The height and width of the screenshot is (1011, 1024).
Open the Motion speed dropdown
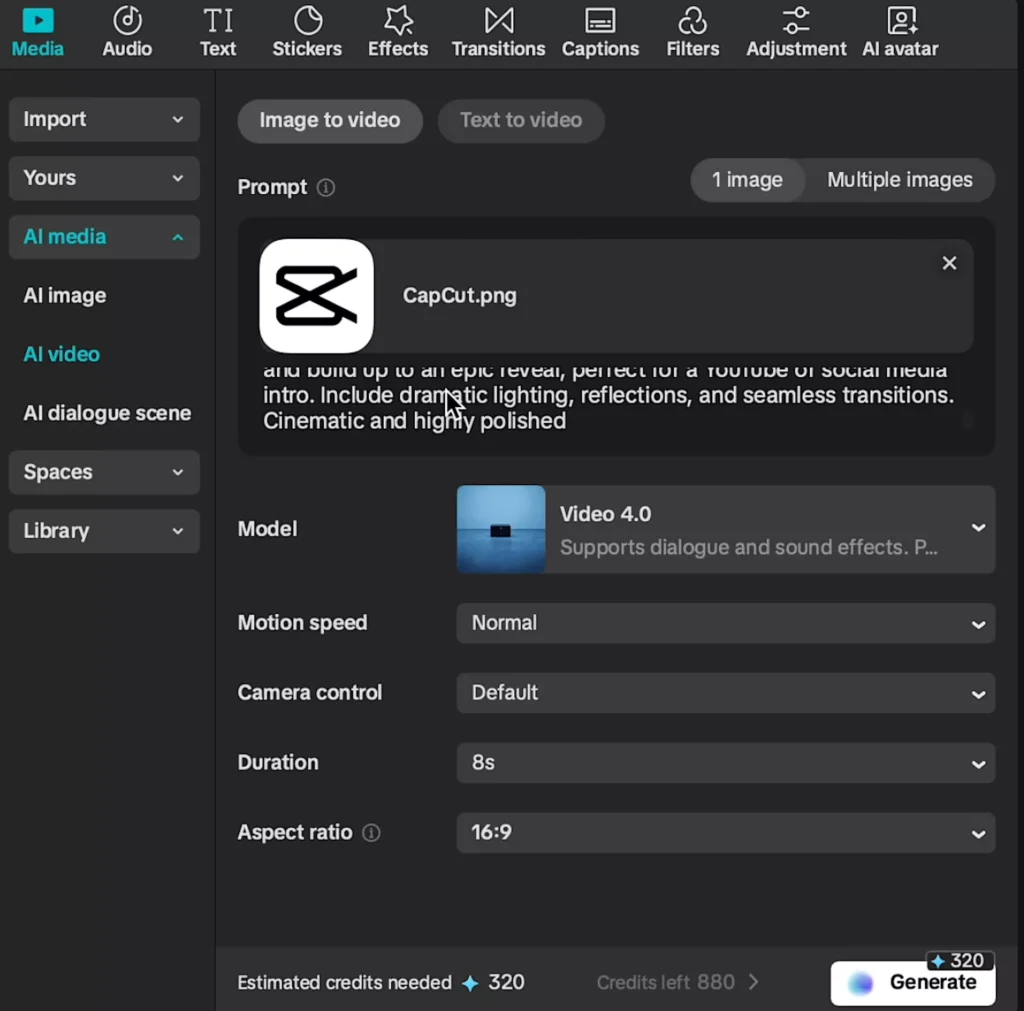pos(725,623)
